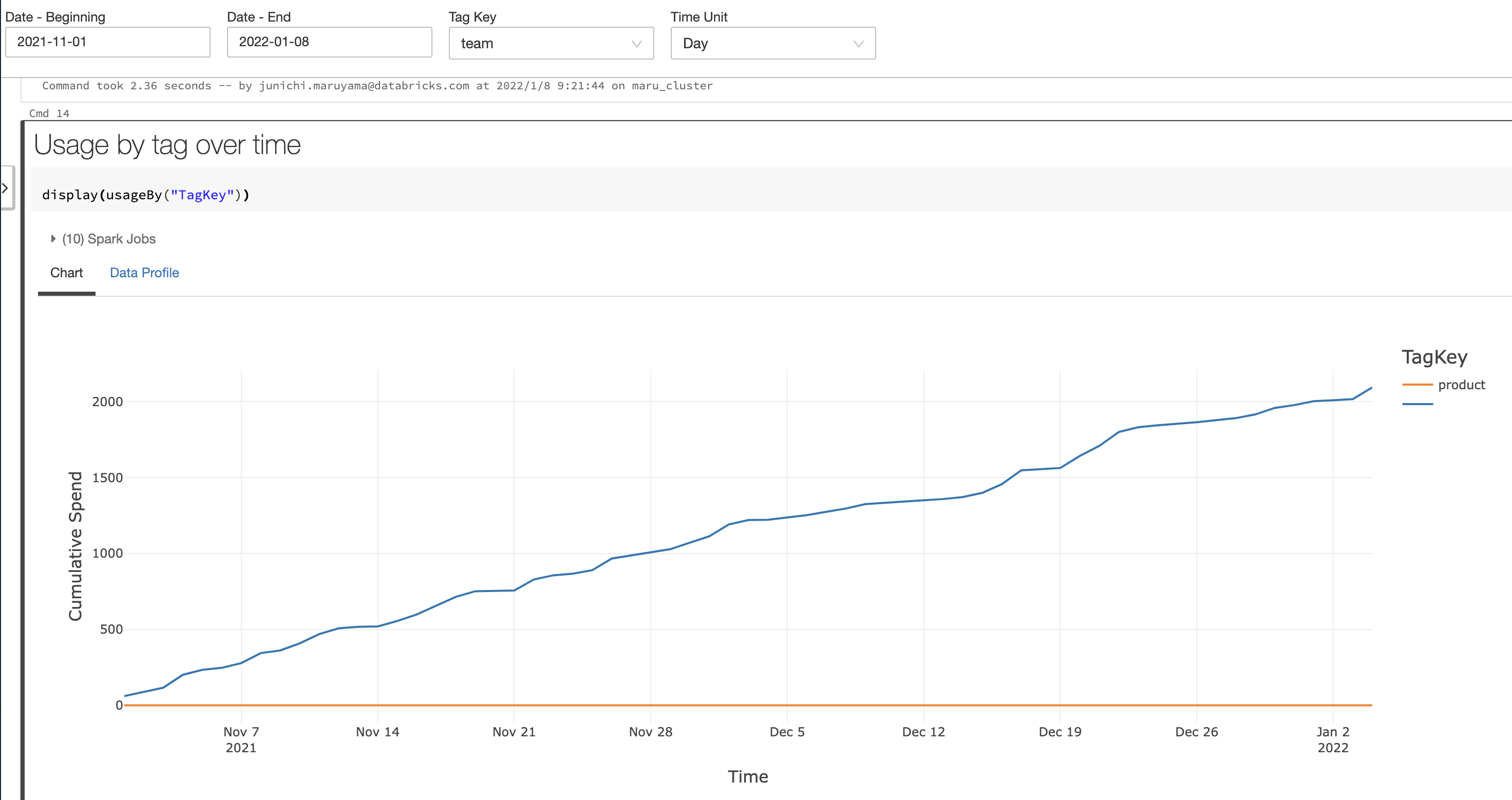Click the Time Unit dropdown chevron icon
This screenshot has width=1512, height=800.
coord(858,44)
